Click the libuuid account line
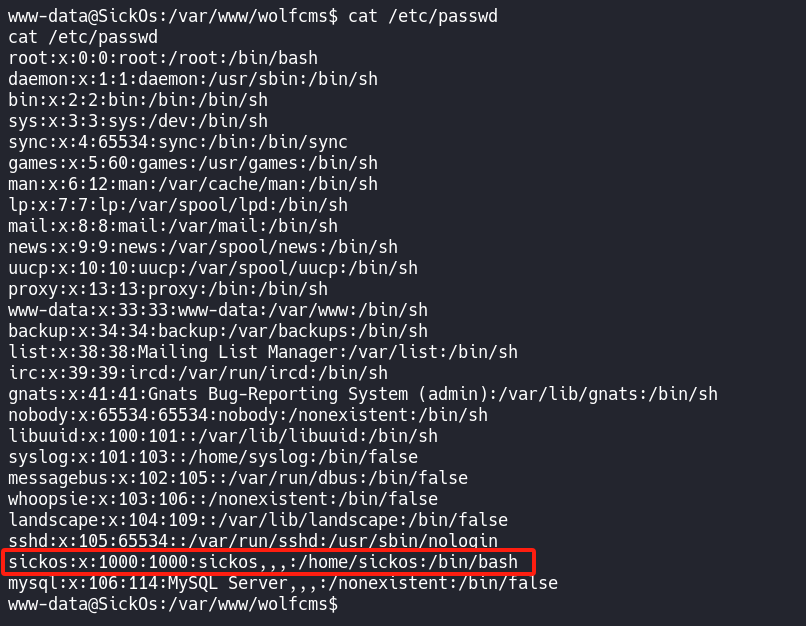Viewport: 806px width, 626px height. 223,436
